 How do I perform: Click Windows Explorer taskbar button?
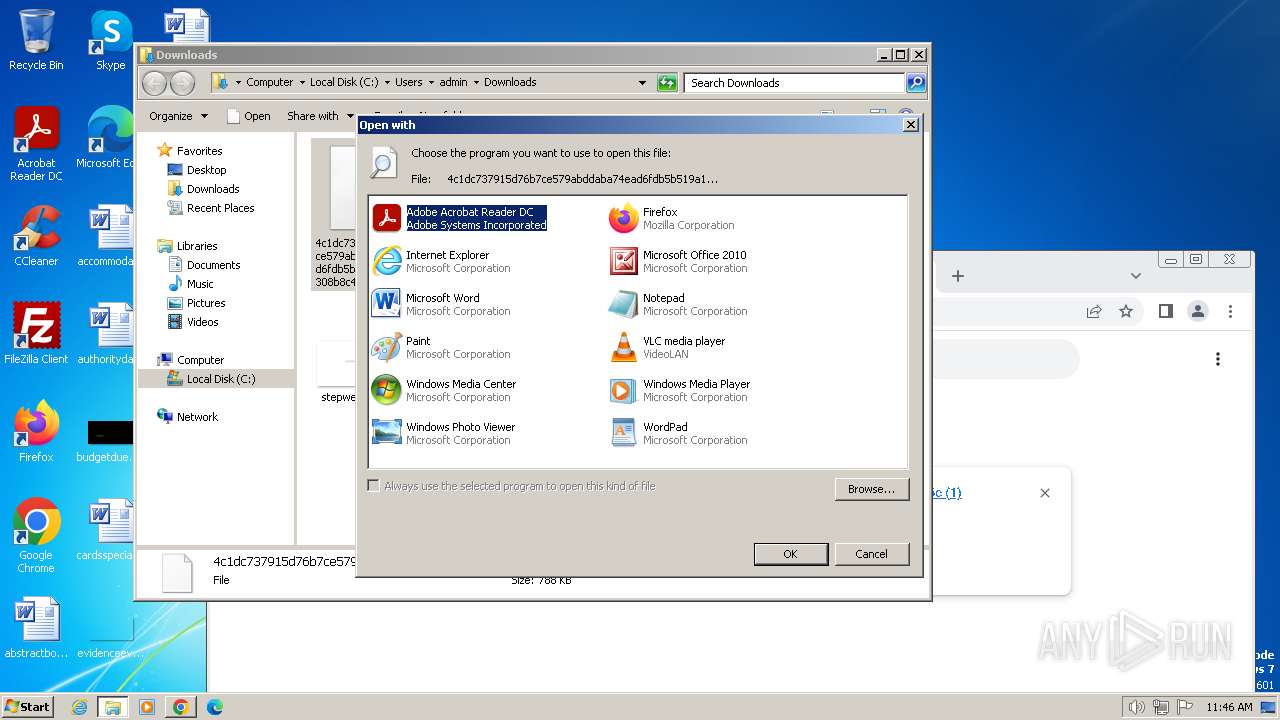click(112, 707)
